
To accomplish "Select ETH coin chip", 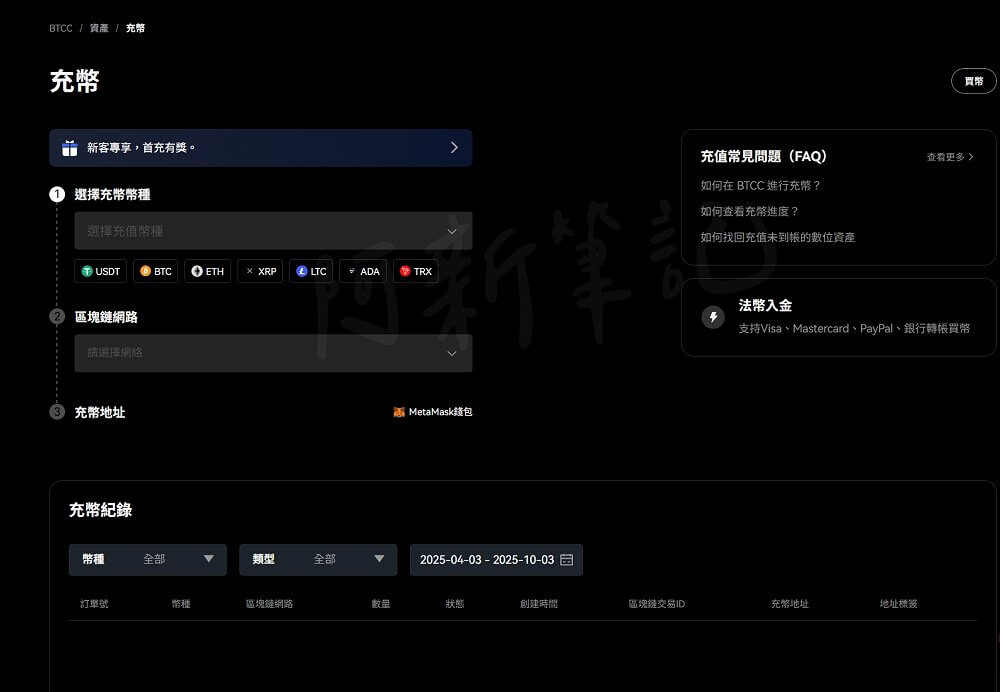I will 207,271.
